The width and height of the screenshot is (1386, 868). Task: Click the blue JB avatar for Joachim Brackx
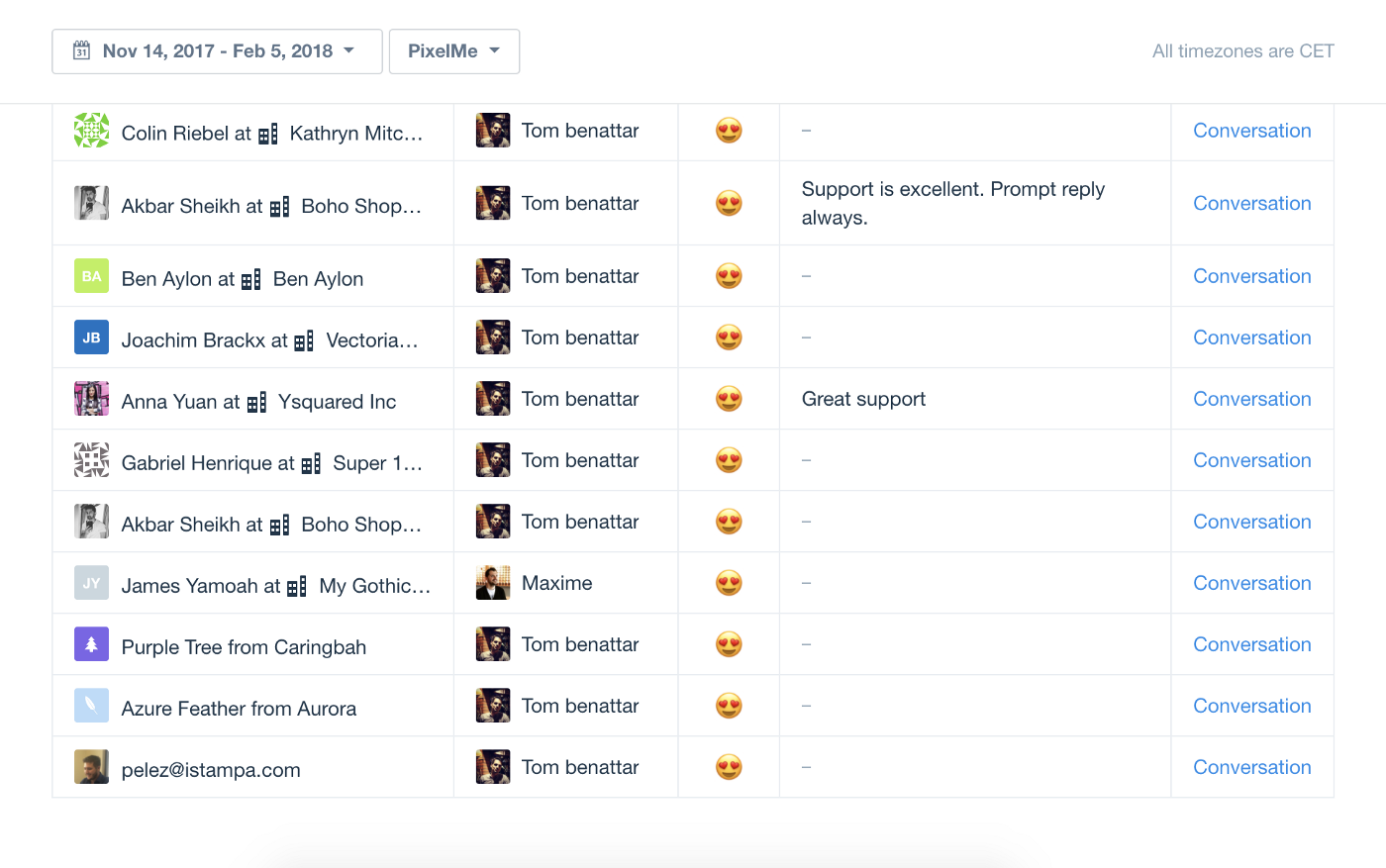92,338
